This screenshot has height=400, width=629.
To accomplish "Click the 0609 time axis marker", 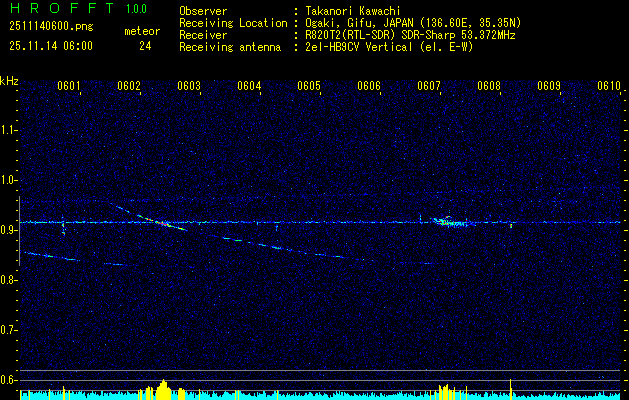I will [x=549, y=86].
